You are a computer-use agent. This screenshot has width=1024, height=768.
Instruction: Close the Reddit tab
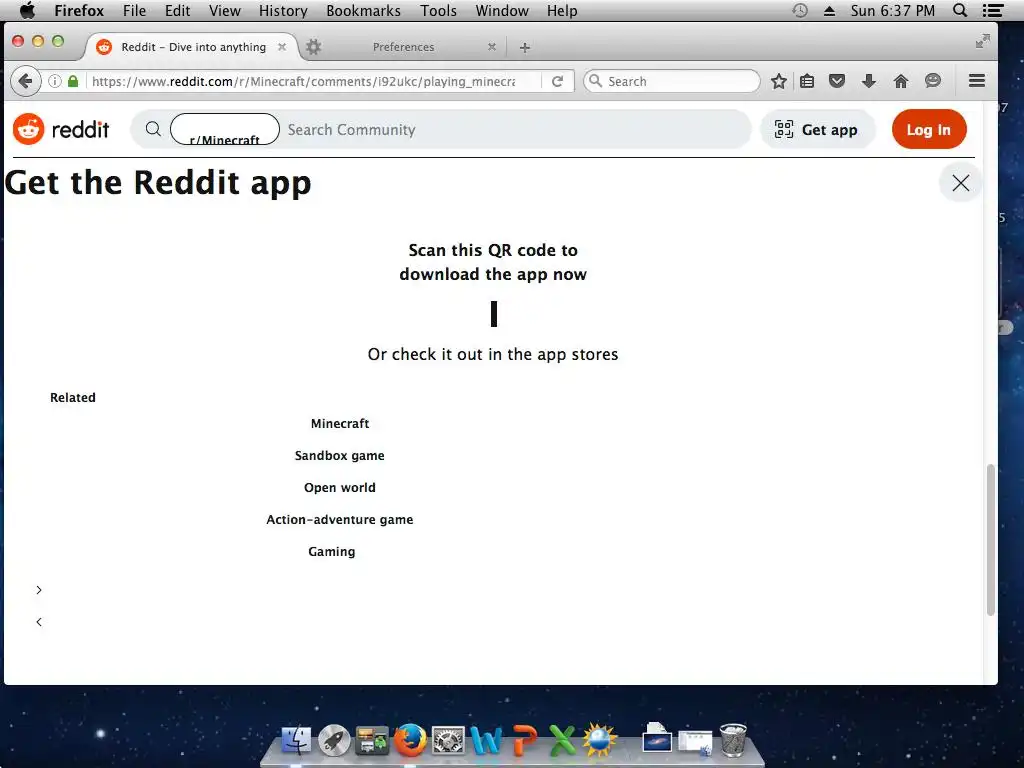282,47
